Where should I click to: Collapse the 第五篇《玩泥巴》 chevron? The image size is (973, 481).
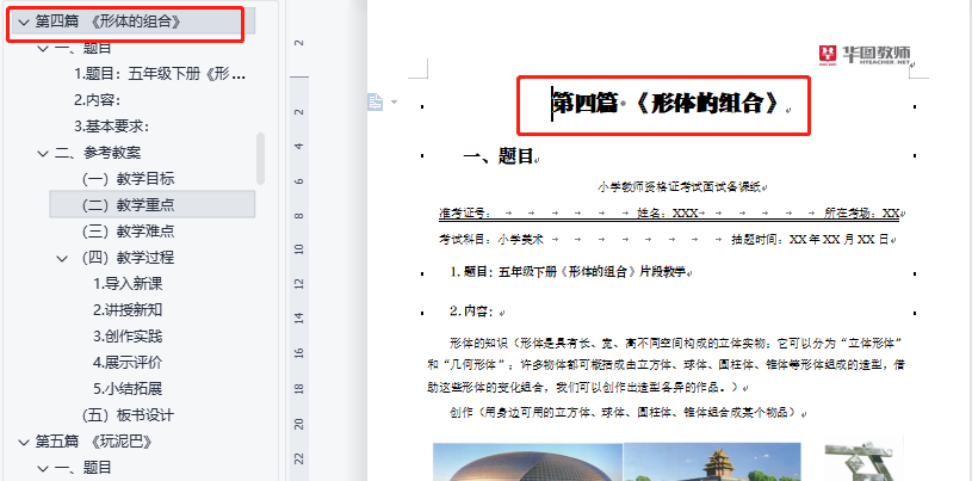coord(23,441)
